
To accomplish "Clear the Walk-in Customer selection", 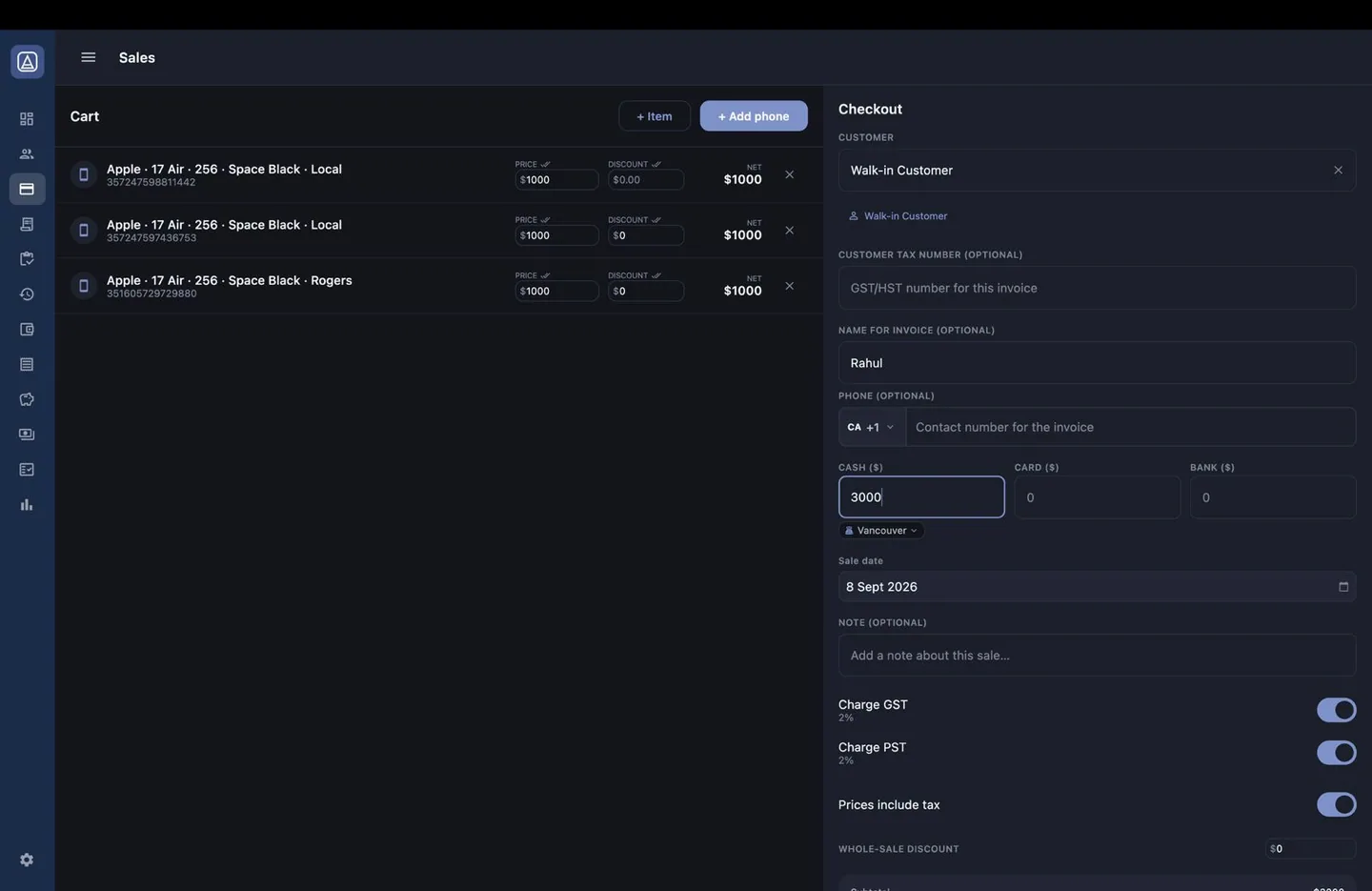I will tap(1338, 171).
